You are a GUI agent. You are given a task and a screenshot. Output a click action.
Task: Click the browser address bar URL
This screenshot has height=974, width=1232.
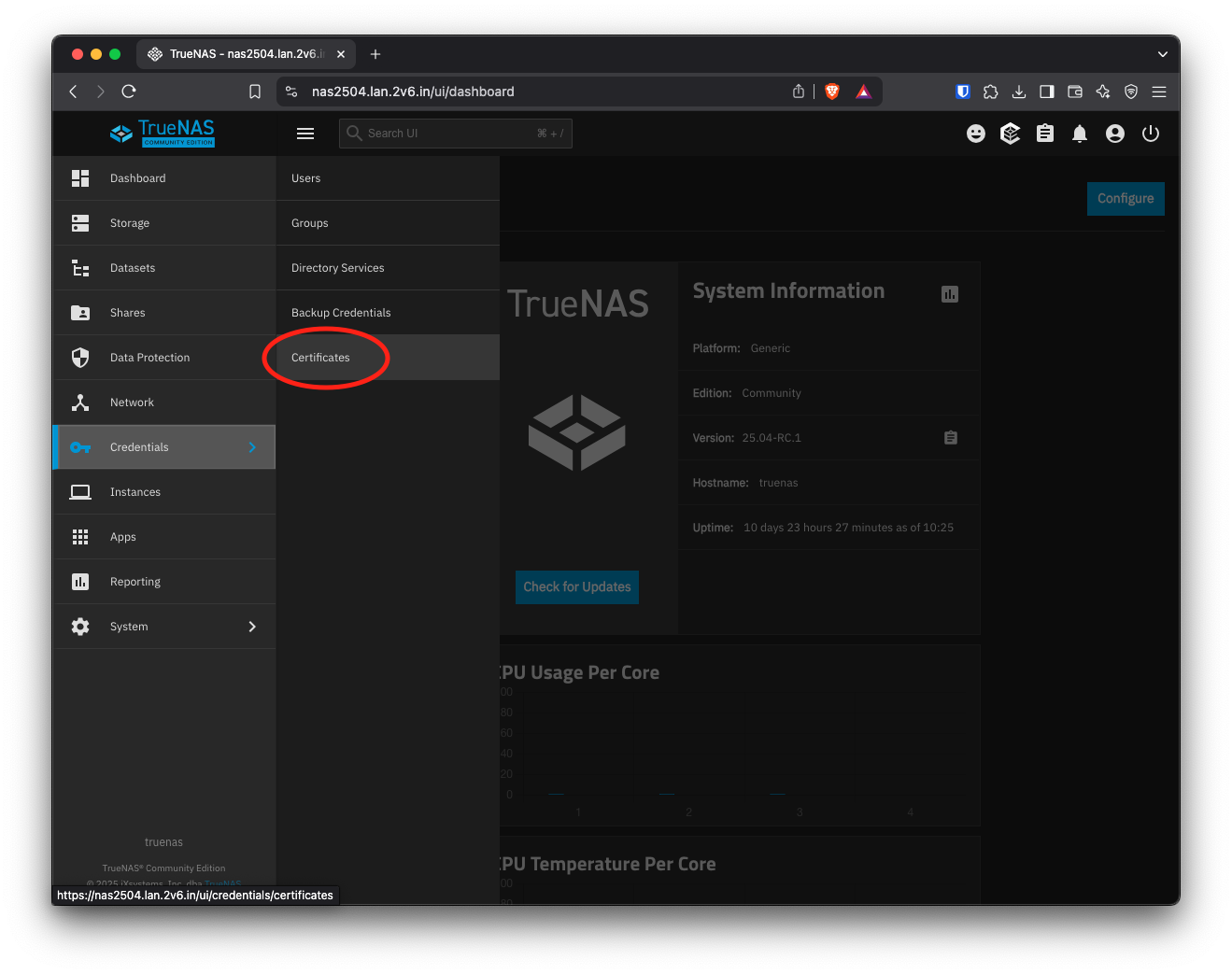[413, 92]
